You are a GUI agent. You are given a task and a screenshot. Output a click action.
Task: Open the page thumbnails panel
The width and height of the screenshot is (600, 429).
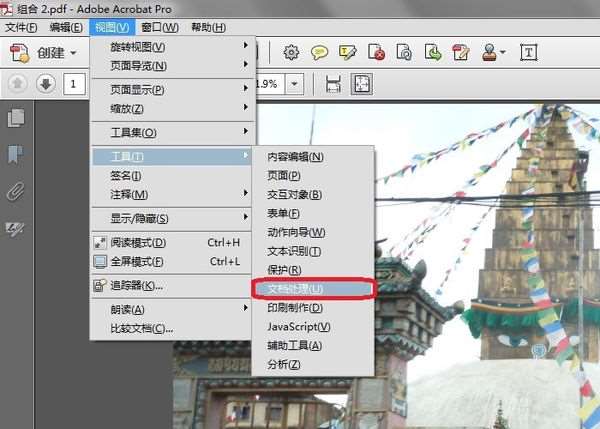[16, 118]
